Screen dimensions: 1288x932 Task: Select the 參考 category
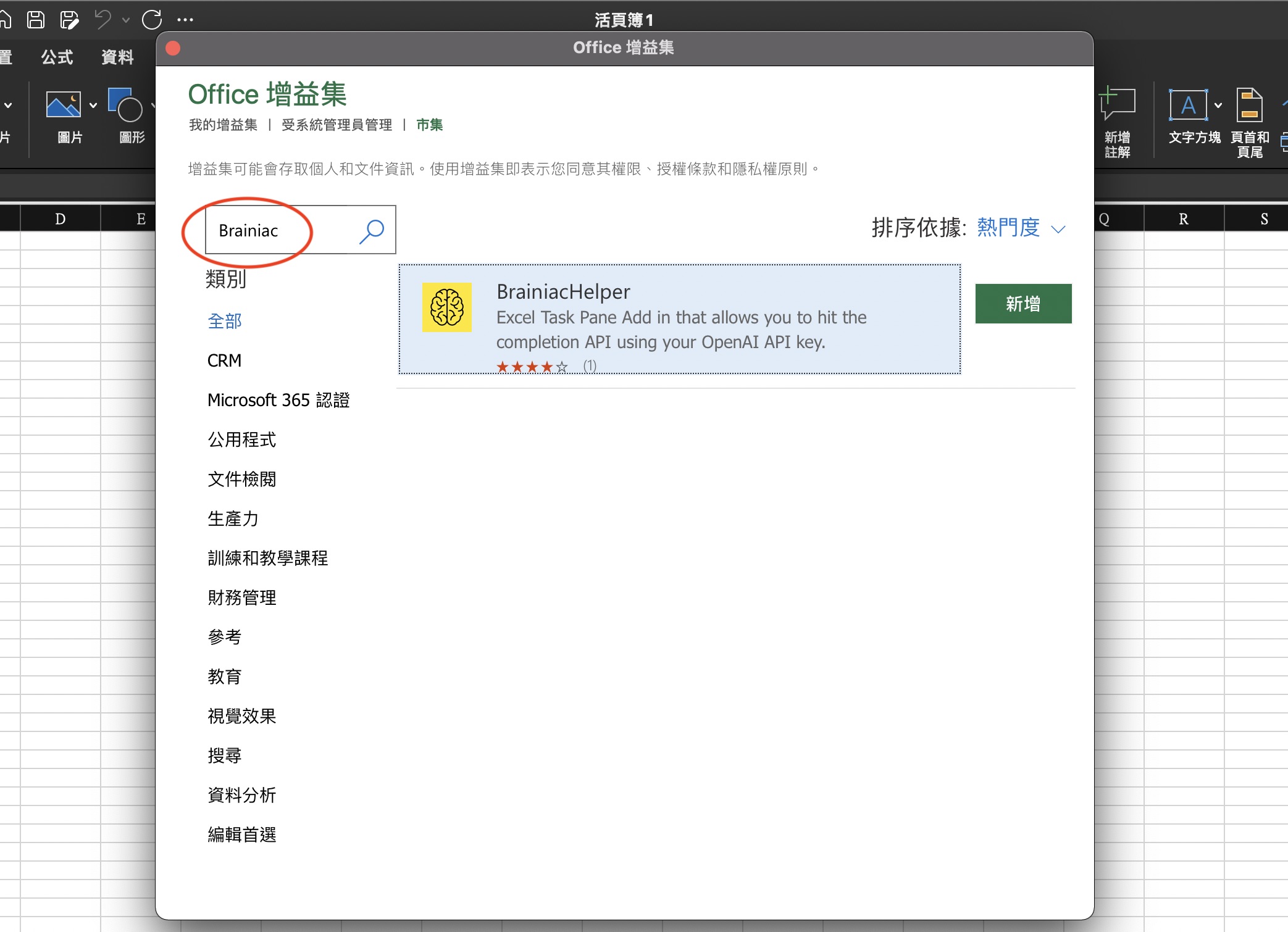(225, 637)
